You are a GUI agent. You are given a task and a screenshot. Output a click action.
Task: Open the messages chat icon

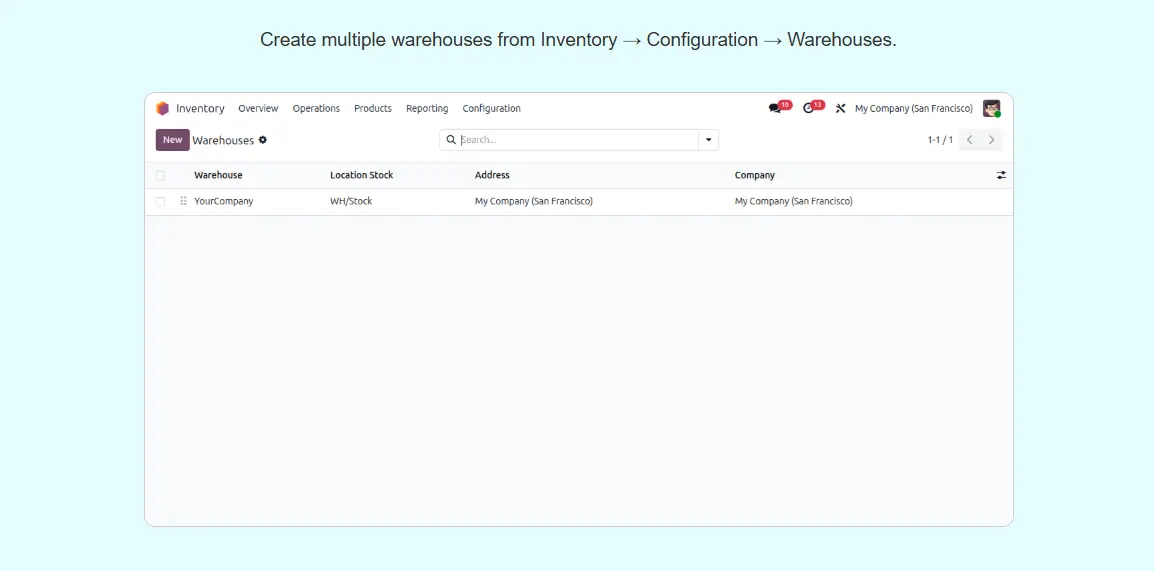pos(775,108)
